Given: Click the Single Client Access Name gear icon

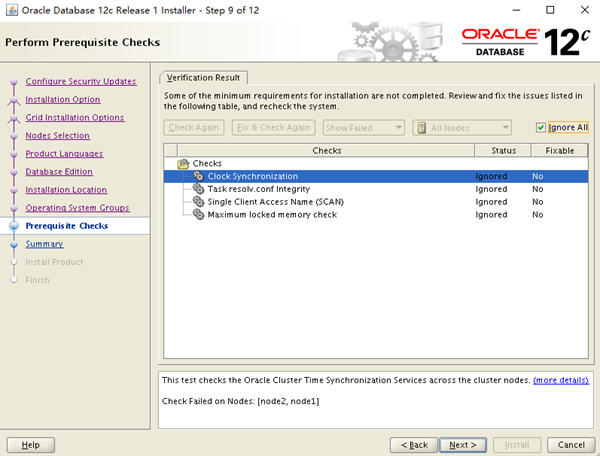Looking at the screenshot, I should 198,202.
